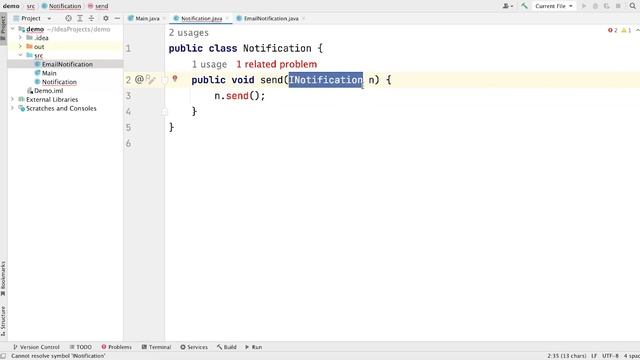The image size is (640, 360).
Task: Click the error count indicator showing 2
Action: coord(613,30)
